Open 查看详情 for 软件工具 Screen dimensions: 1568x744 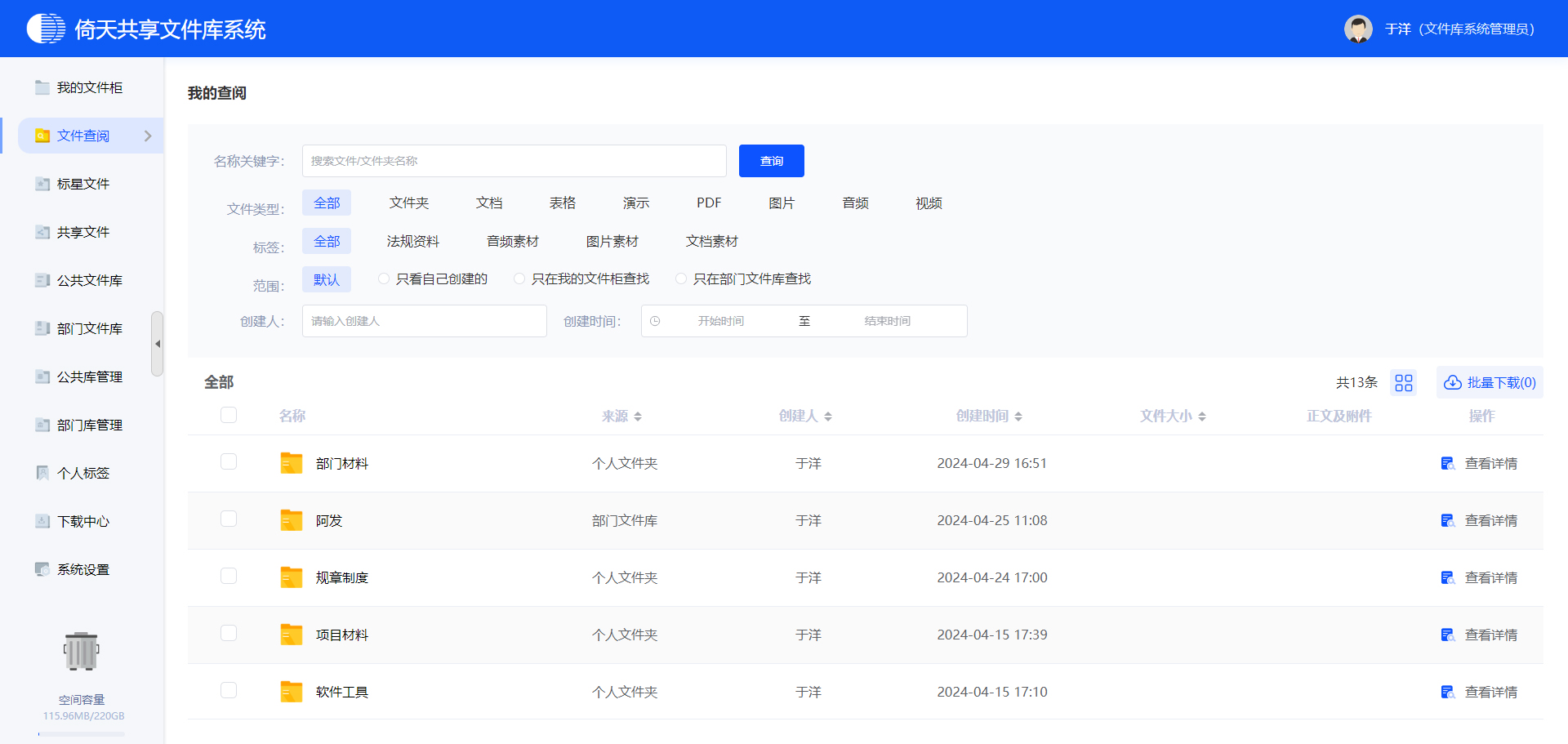(1491, 692)
